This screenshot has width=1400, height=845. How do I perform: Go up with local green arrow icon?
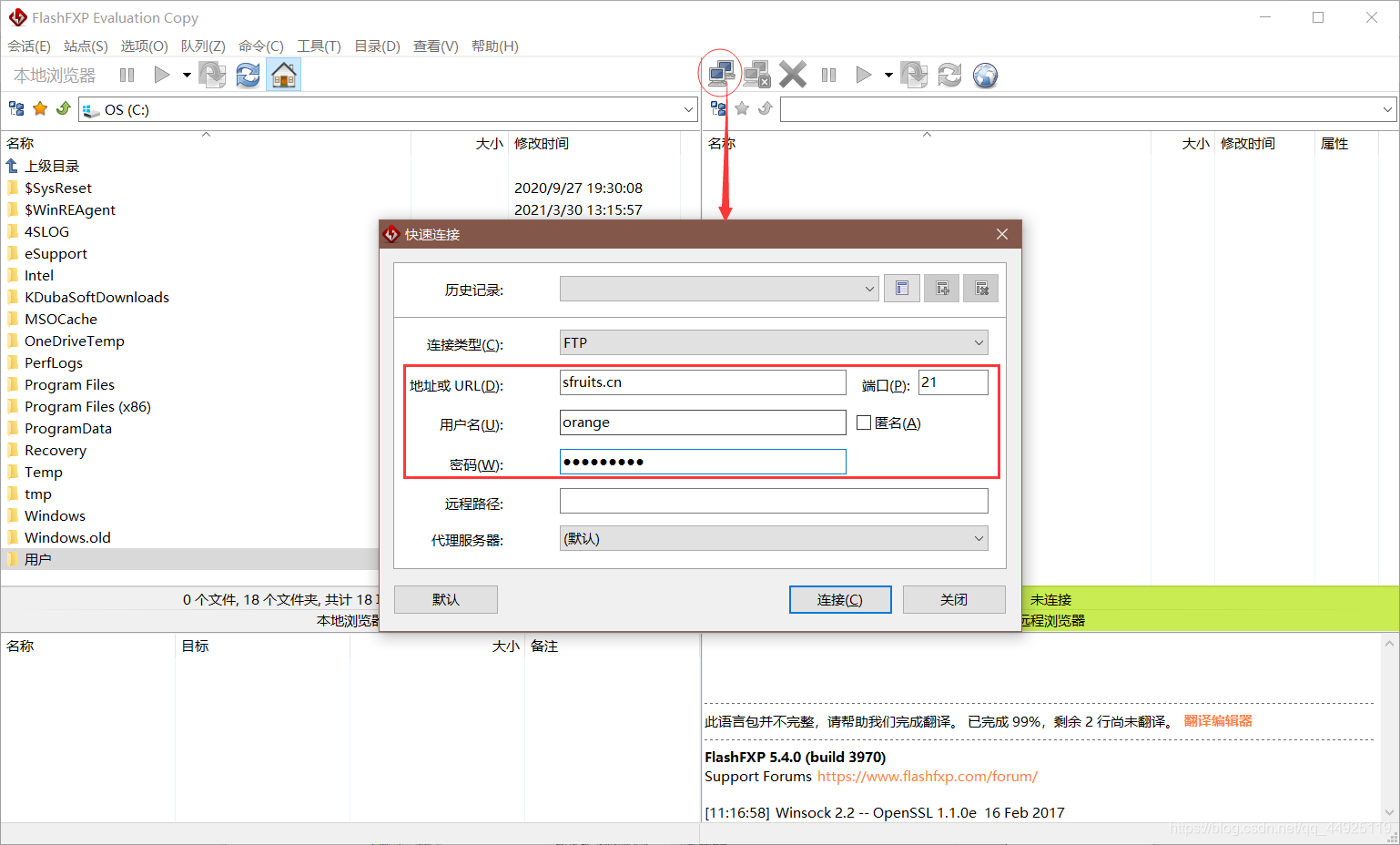63,109
